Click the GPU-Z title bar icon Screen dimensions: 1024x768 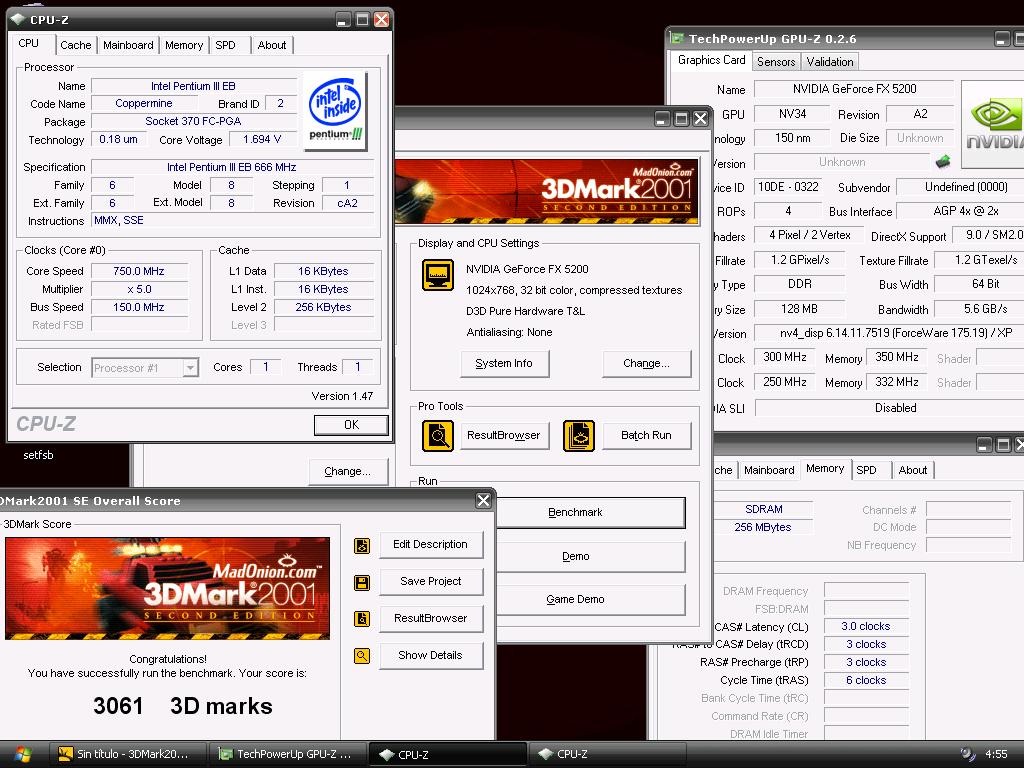[678, 39]
